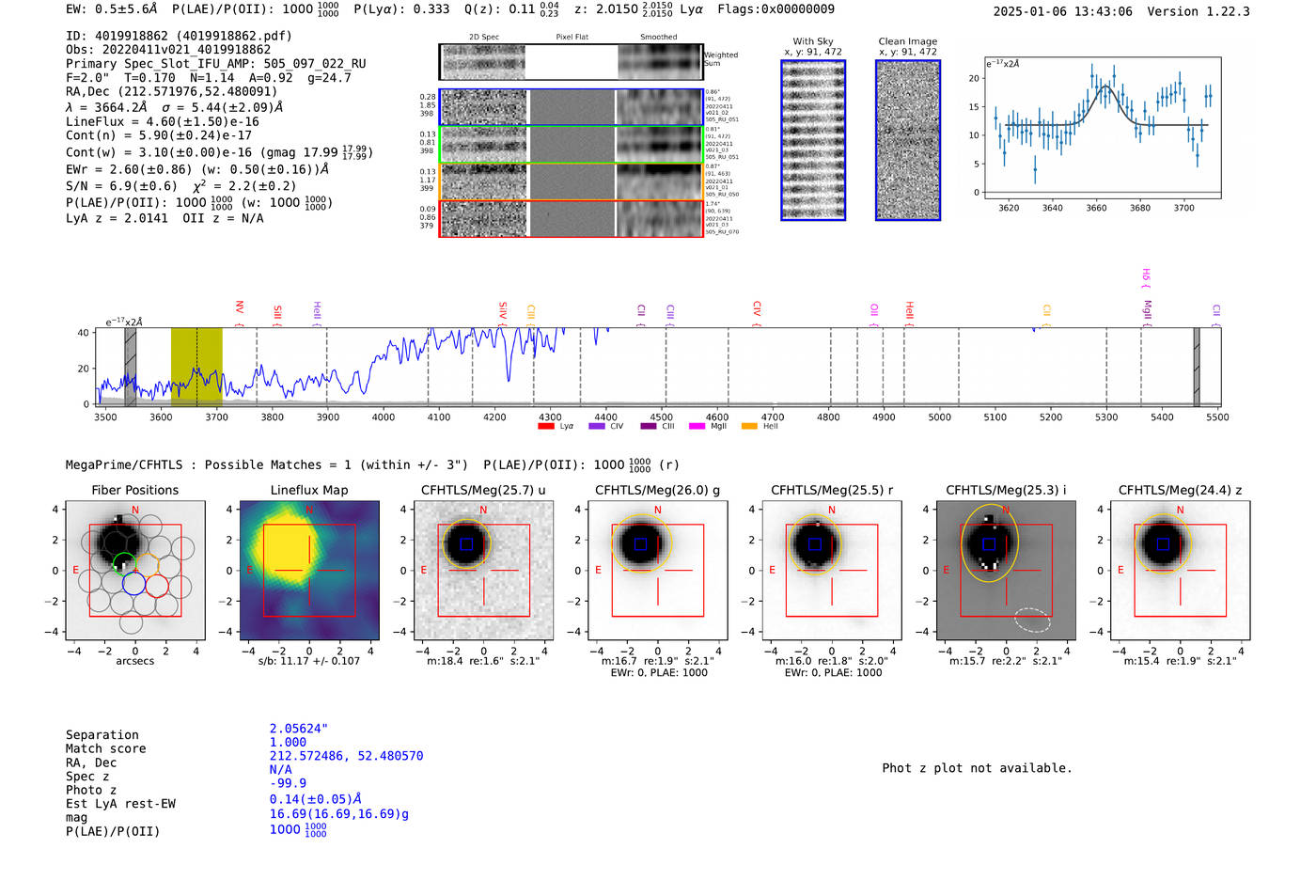This screenshot has height=896, width=1316.
Task: Click the 'Weighted Sum' label
Action: (721, 58)
